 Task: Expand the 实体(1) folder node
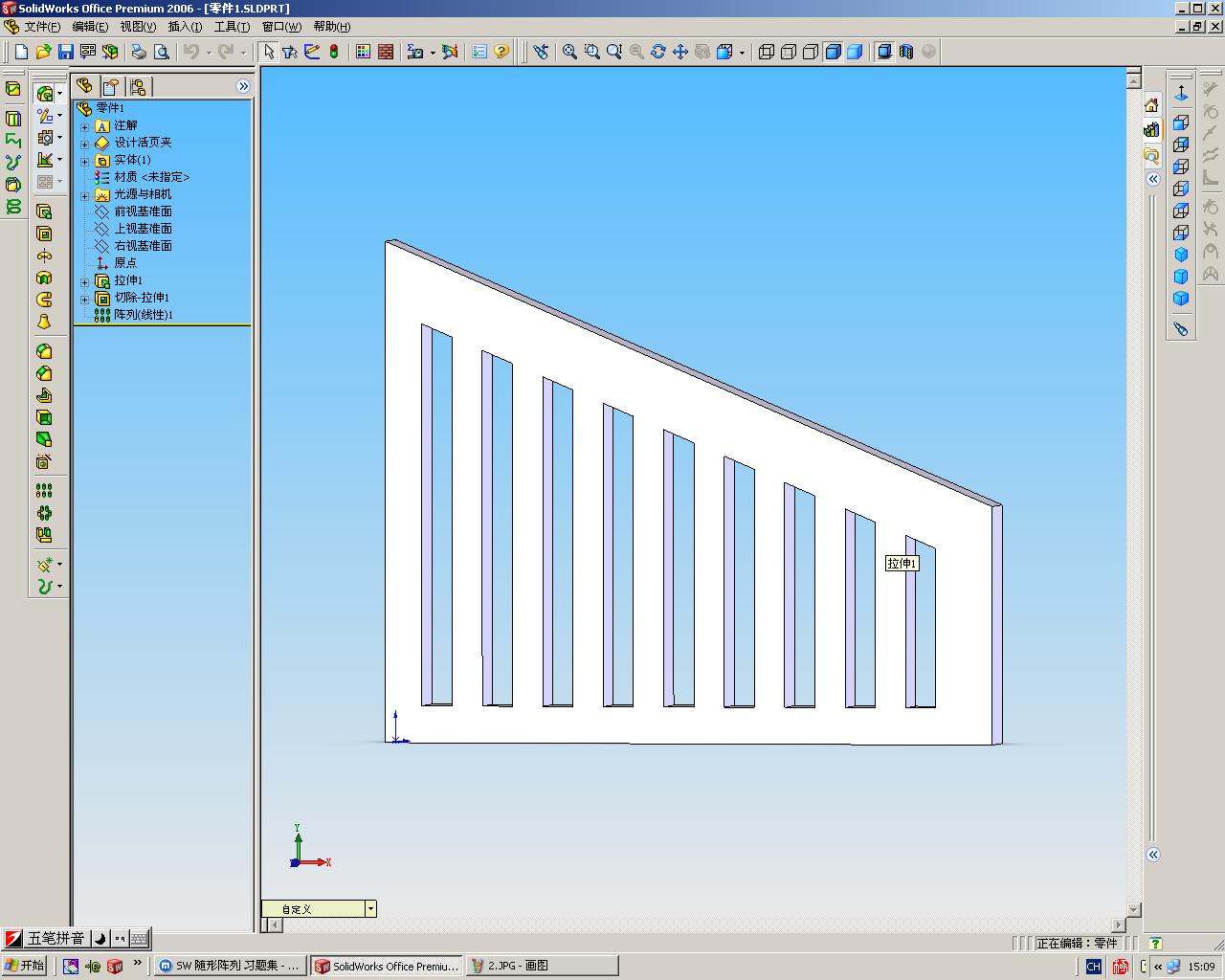pos(84,161)
